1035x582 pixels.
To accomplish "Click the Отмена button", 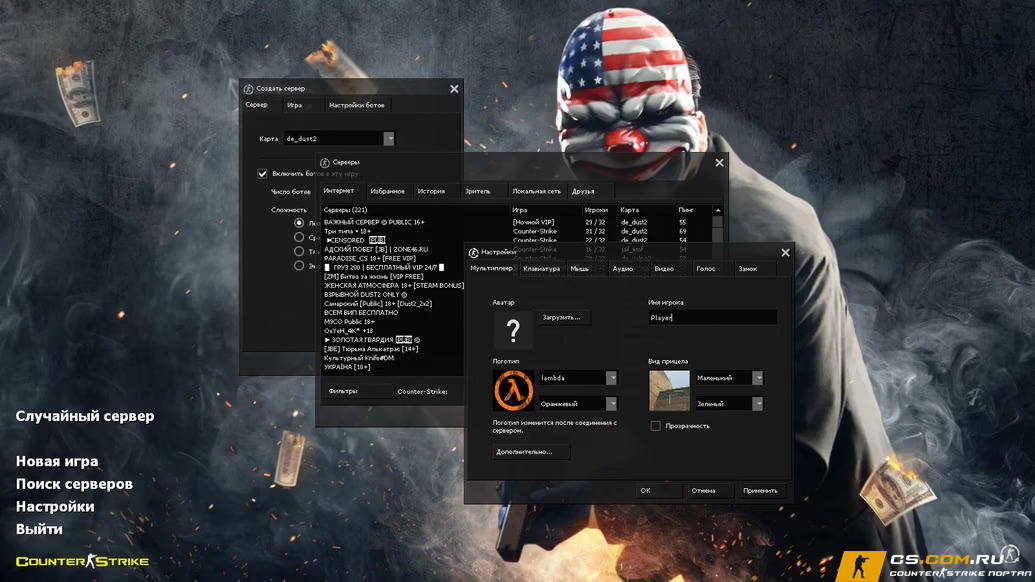I will click(708, 490).
